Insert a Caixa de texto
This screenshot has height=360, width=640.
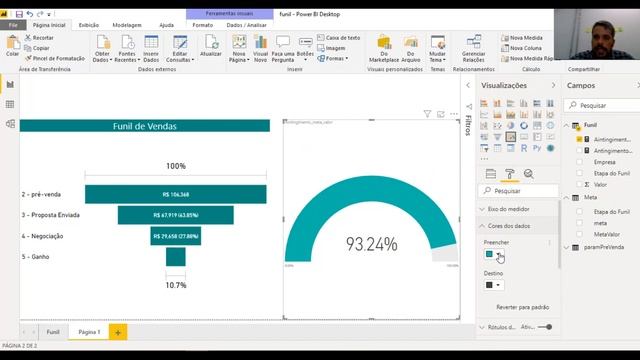[339, 38]
